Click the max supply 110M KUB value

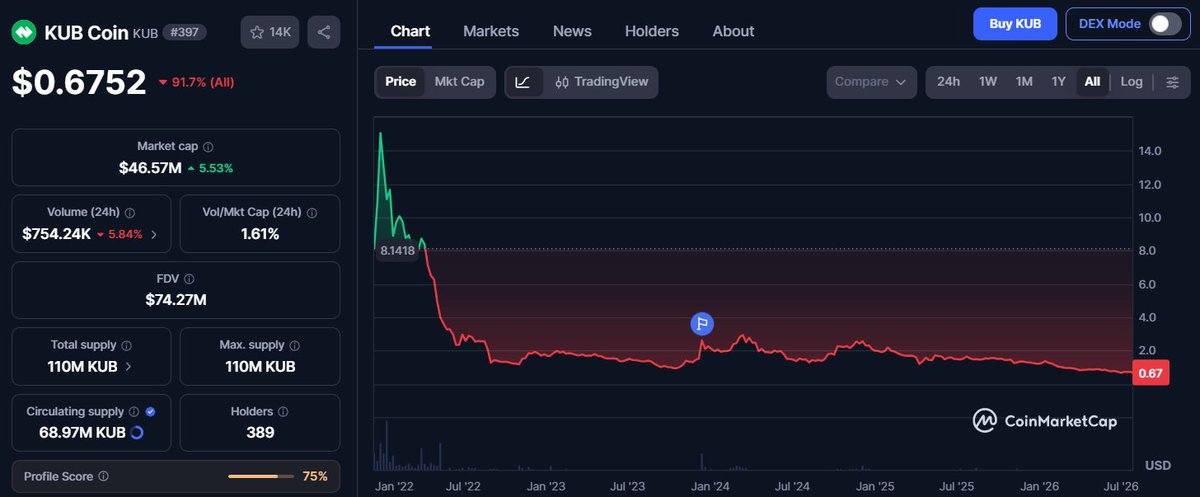point(259,367)
